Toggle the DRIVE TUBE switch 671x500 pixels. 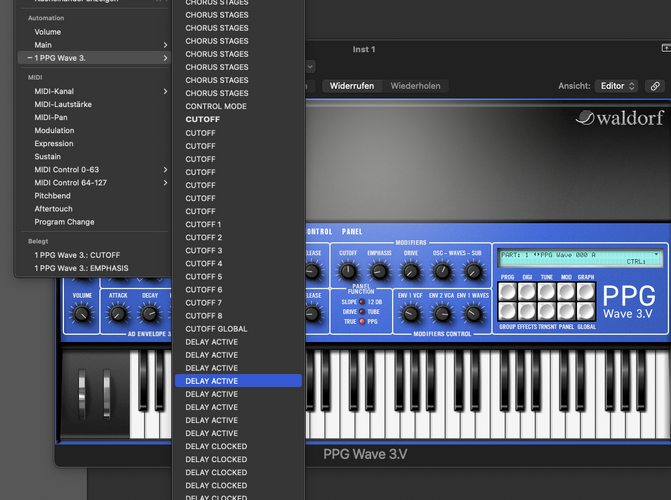click(362, 312)
